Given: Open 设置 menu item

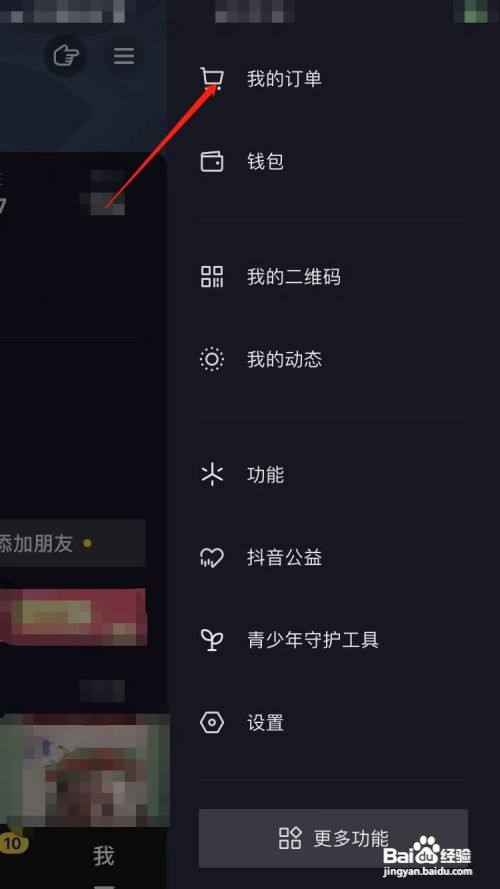Looking at the screenshot, I should pyautogui.click(x=333, y=723).
